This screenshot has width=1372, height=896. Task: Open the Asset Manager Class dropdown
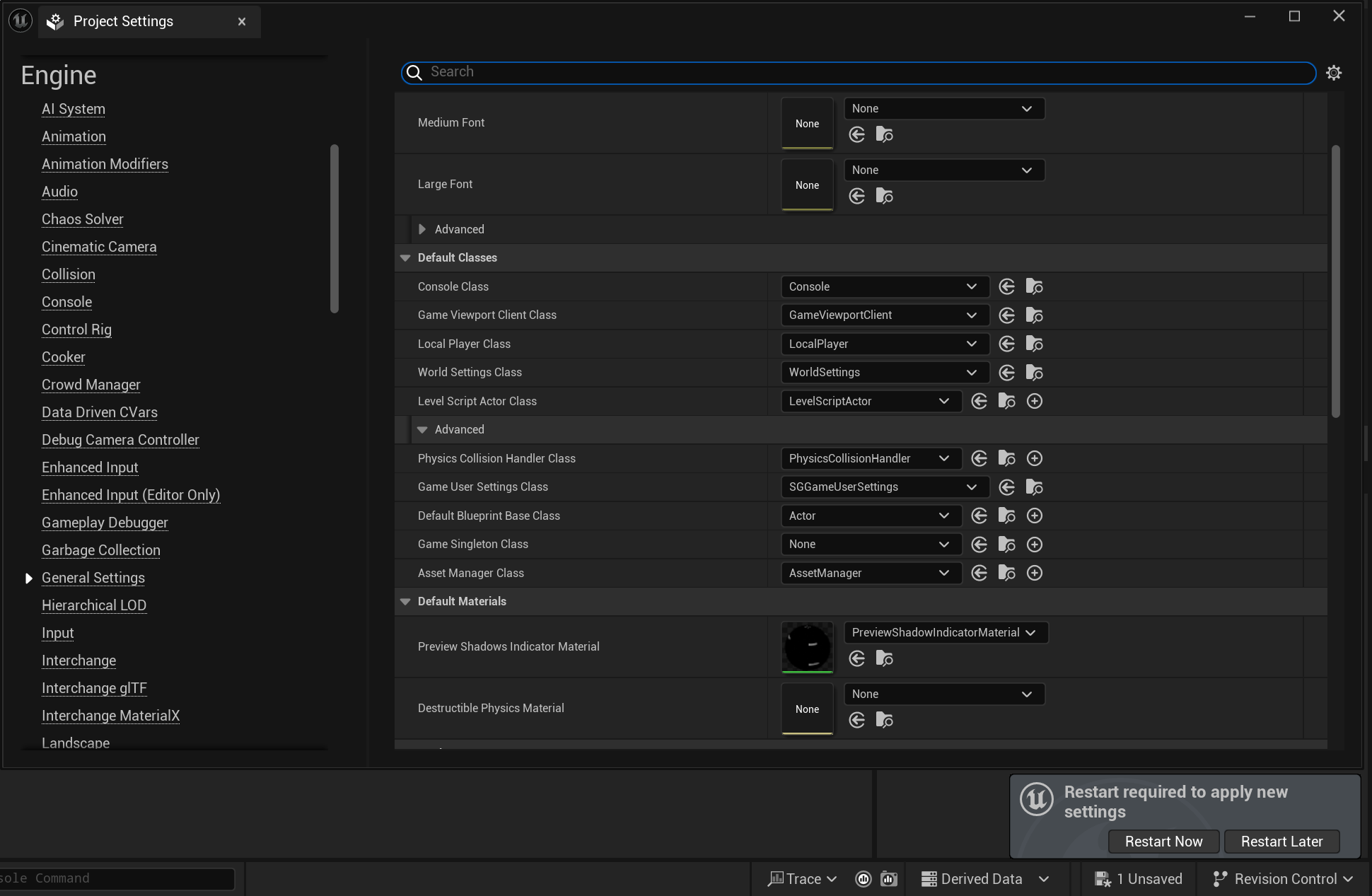click(x=871, y=573)
